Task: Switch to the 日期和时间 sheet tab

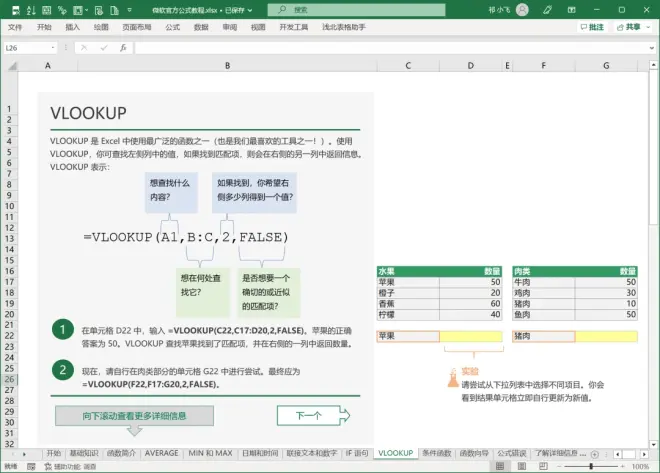Action: coord(260,453)
